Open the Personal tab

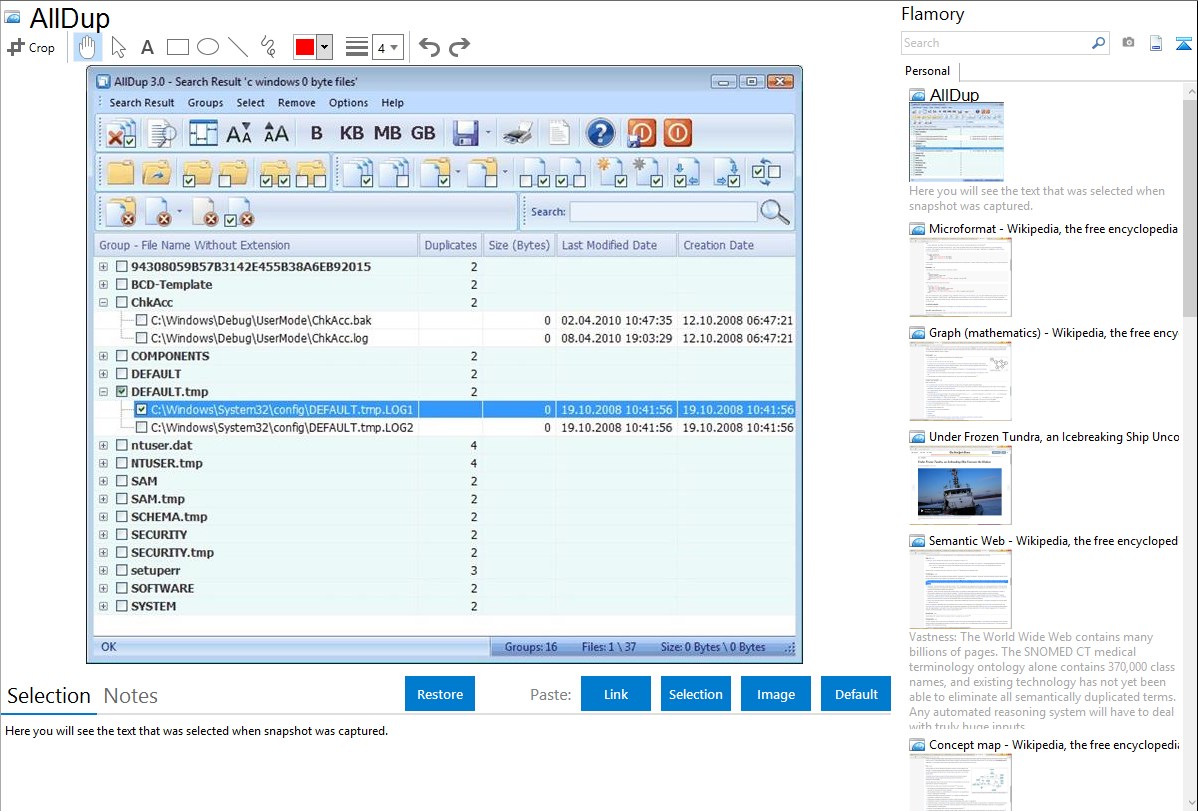click(928, 71)
